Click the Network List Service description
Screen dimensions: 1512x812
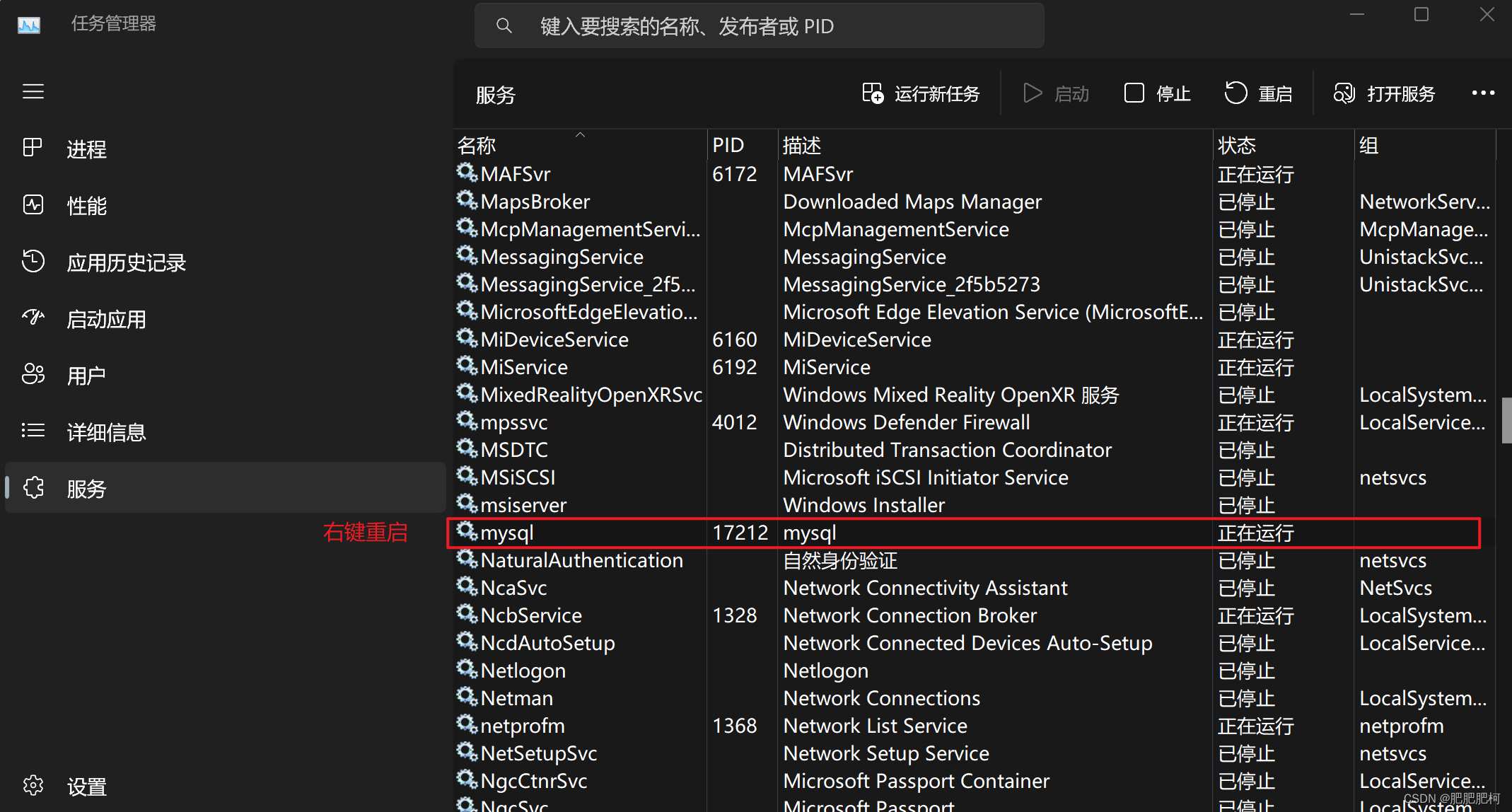pos(876,726)
